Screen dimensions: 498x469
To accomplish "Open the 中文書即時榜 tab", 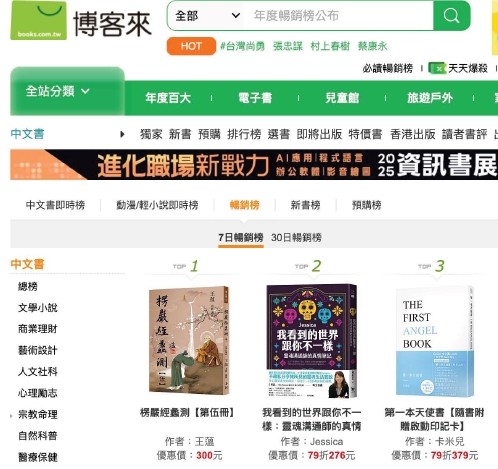I will (55, 205).
